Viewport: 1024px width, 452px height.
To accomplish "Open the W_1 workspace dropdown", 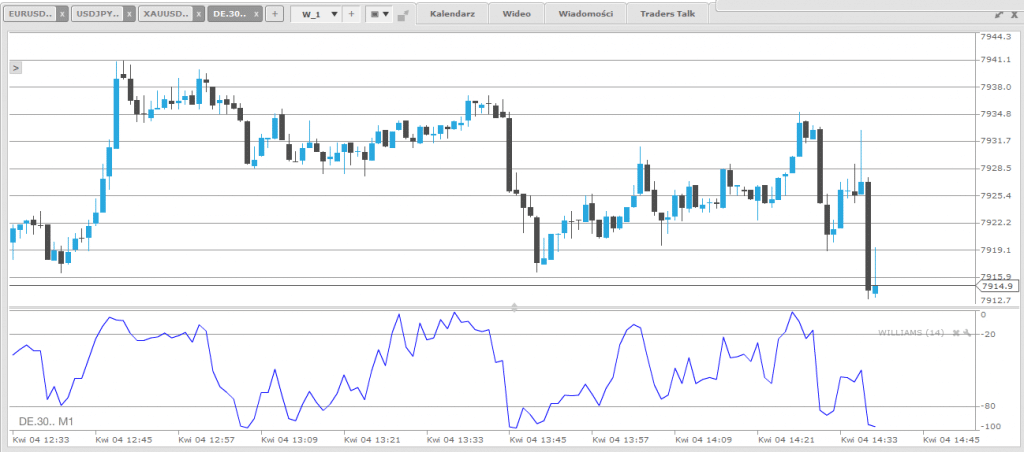I will [x=334, y=15].
